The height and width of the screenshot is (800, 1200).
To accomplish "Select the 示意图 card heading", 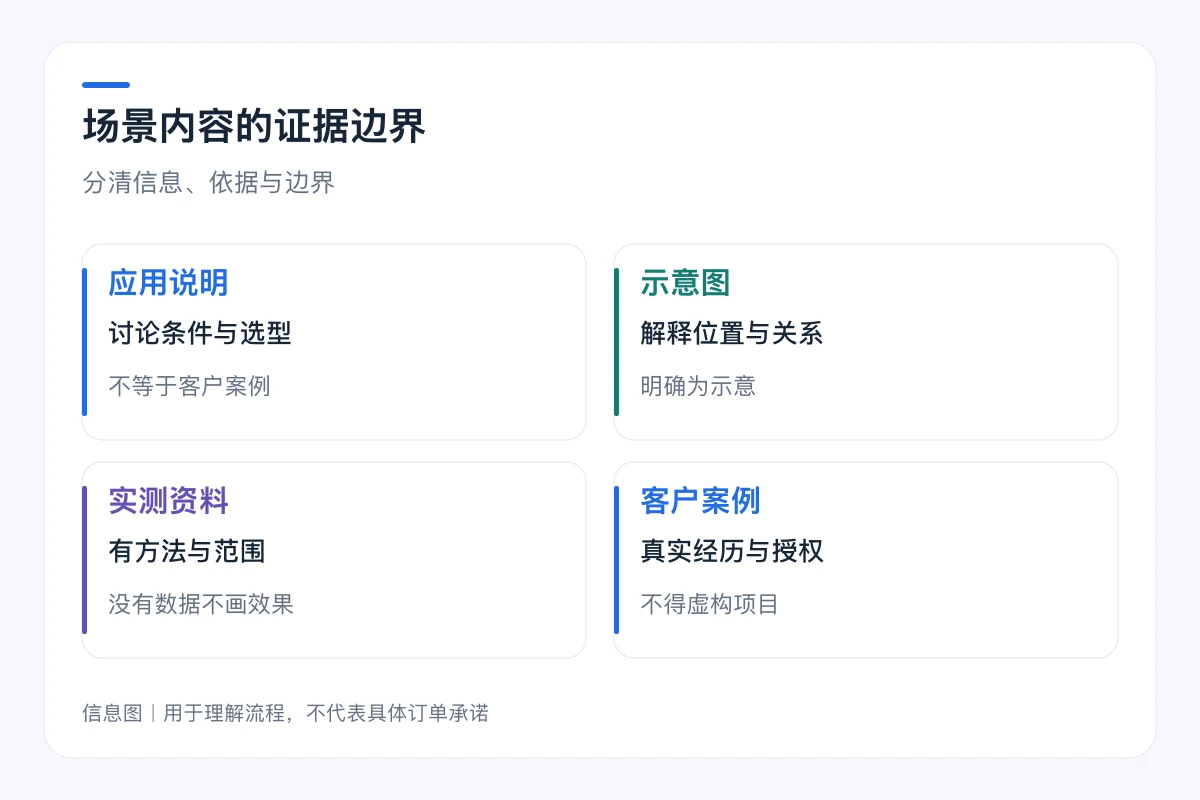I will [685, 283].
